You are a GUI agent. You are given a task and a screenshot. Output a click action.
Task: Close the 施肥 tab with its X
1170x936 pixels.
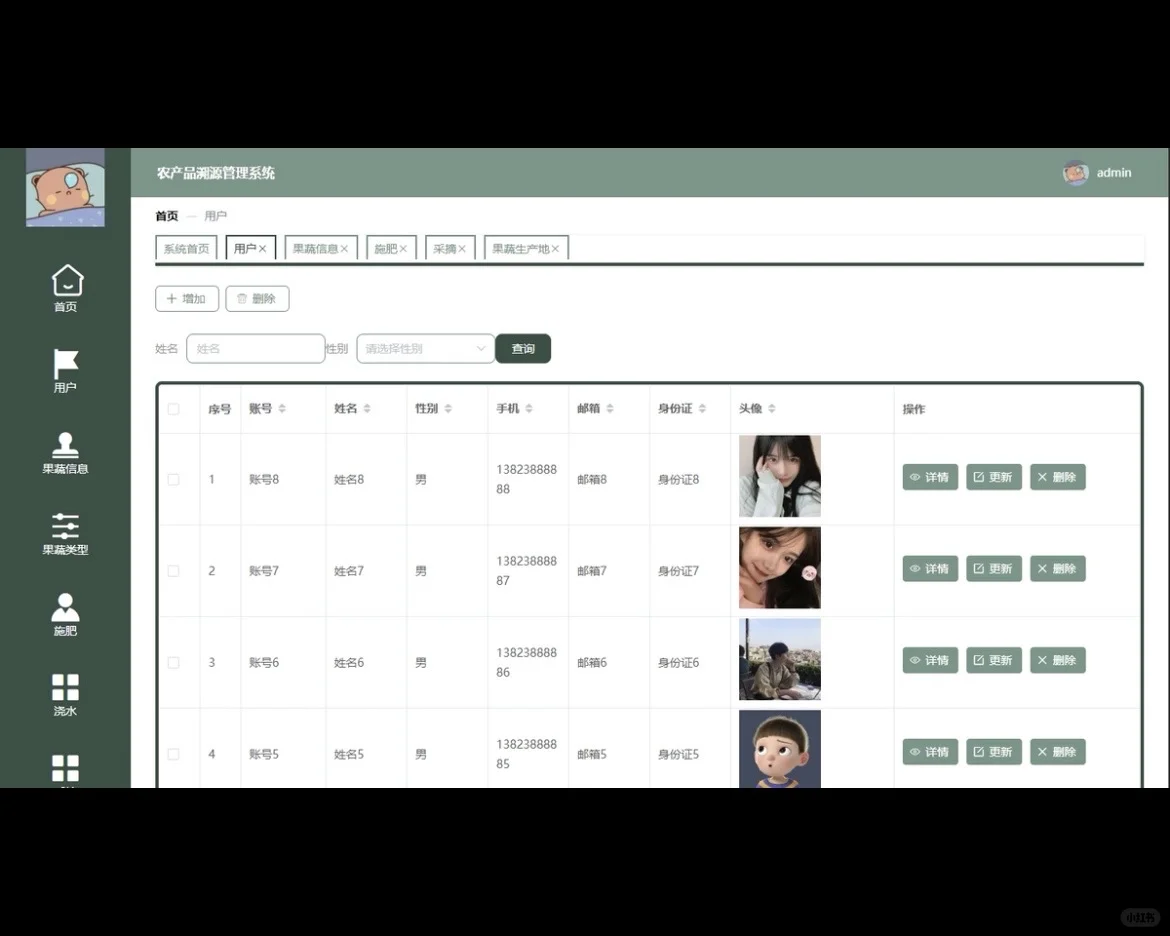point(403,249)
